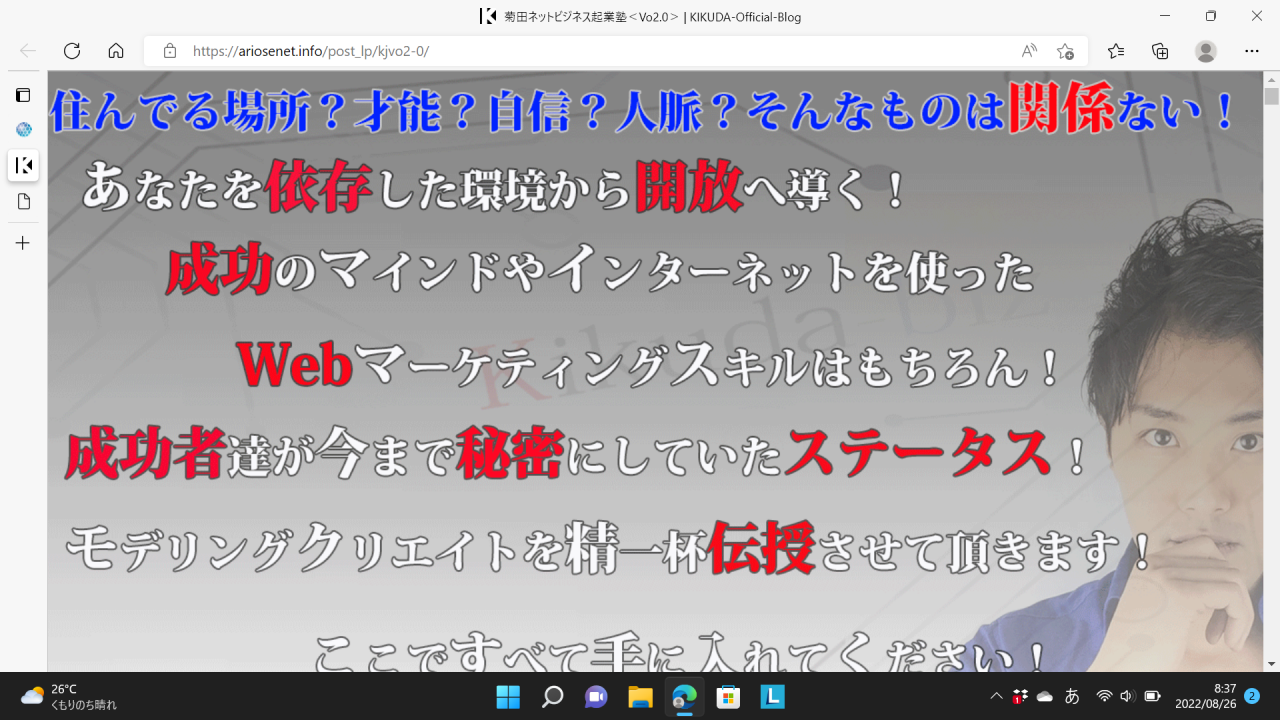Toggle the Japanese IME あ indicator

[1072, 696]
